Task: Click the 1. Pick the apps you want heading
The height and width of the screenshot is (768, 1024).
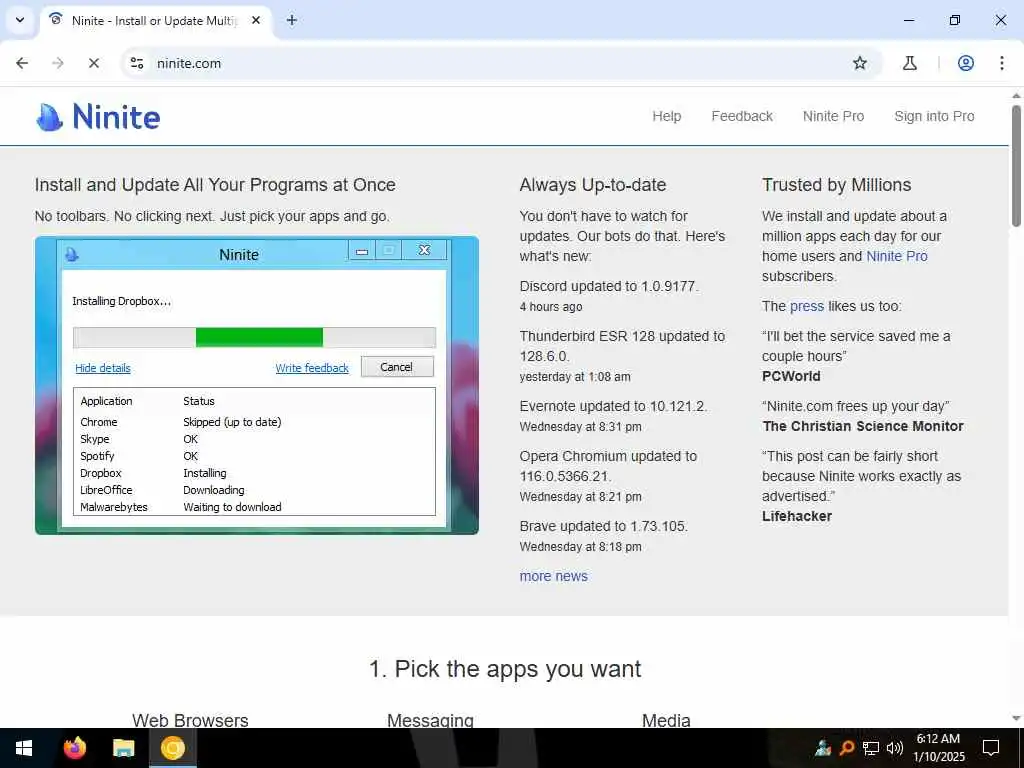Action: point(505,669)
